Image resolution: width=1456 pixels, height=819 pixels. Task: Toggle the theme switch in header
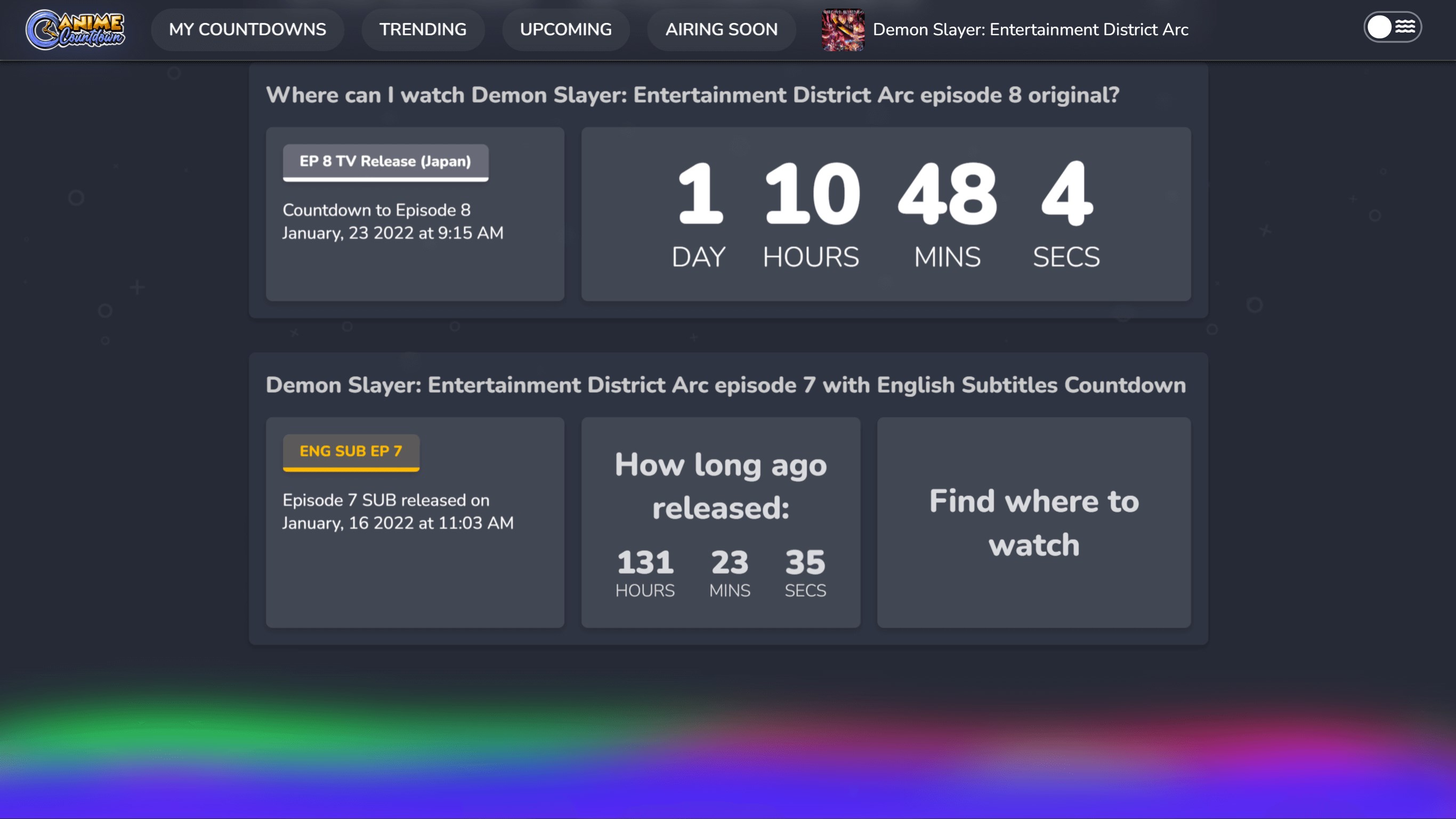(x=1392, y=27)
